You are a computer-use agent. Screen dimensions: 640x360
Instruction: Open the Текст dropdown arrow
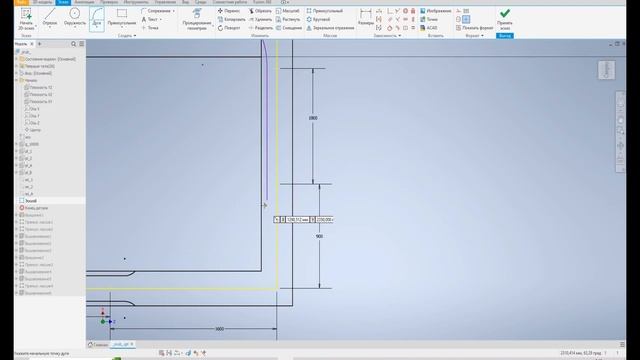(x=160, y=19)
